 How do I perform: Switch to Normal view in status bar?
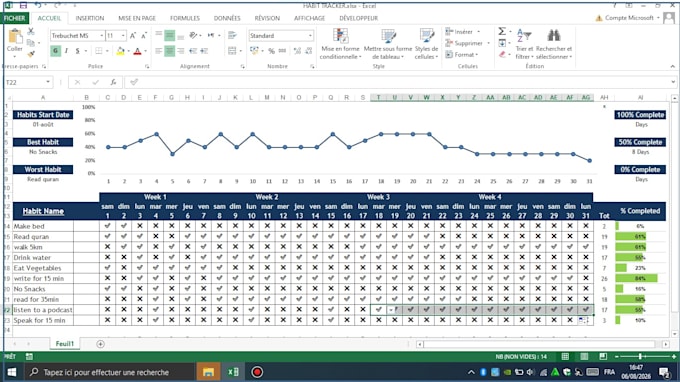tap(565, 356)
